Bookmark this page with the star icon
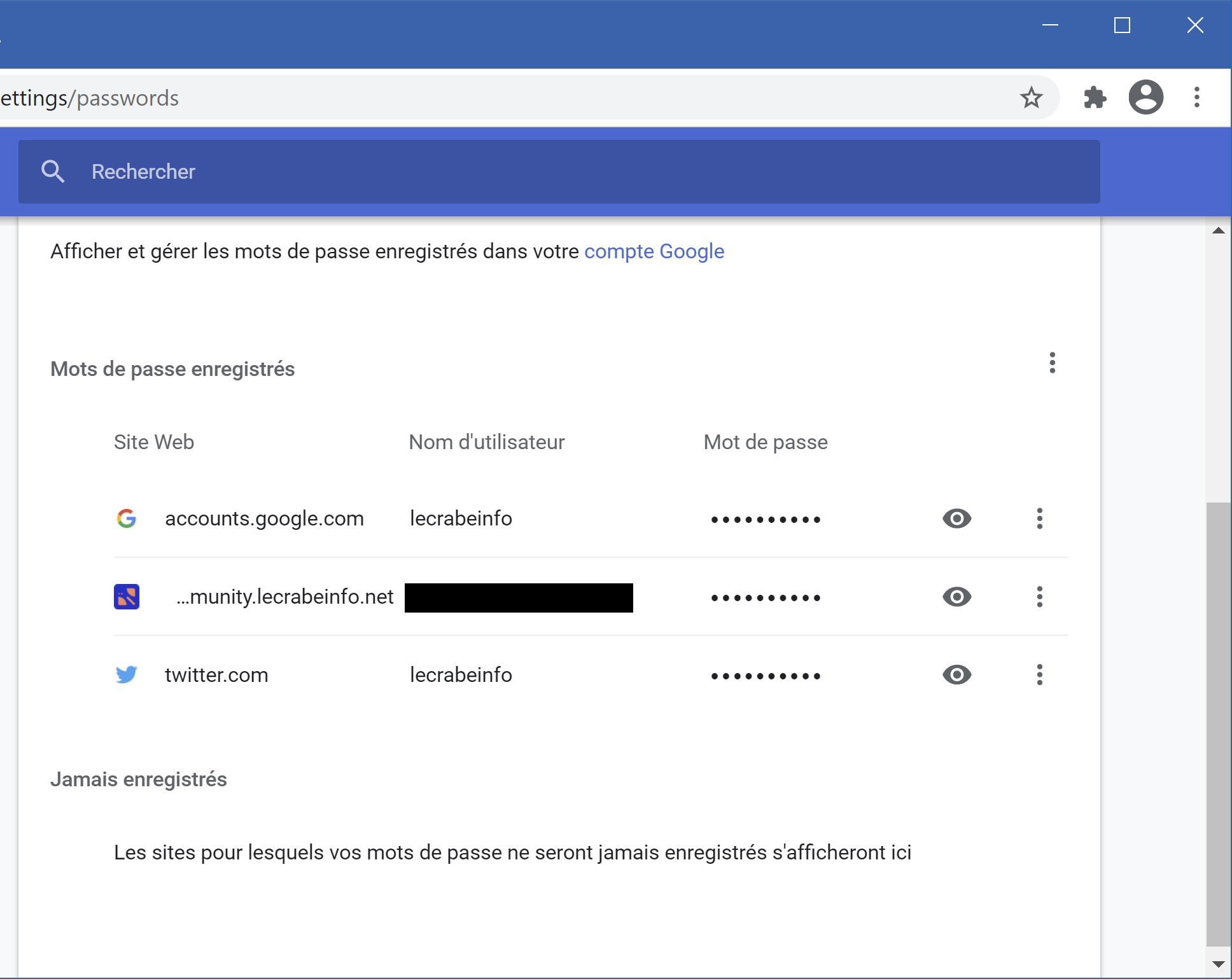The width and height of the screenshot is (1232, 979). point(1031,98)
